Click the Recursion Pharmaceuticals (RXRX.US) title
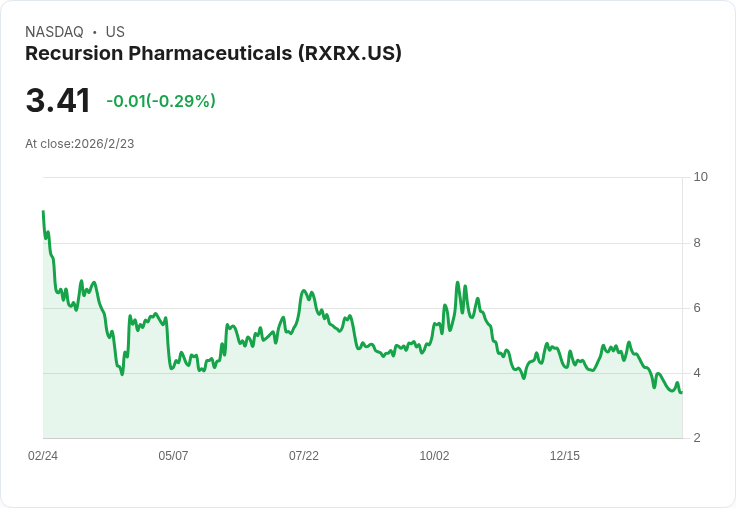This screenshot has width=736, height=508. click(x=213, y=54)
